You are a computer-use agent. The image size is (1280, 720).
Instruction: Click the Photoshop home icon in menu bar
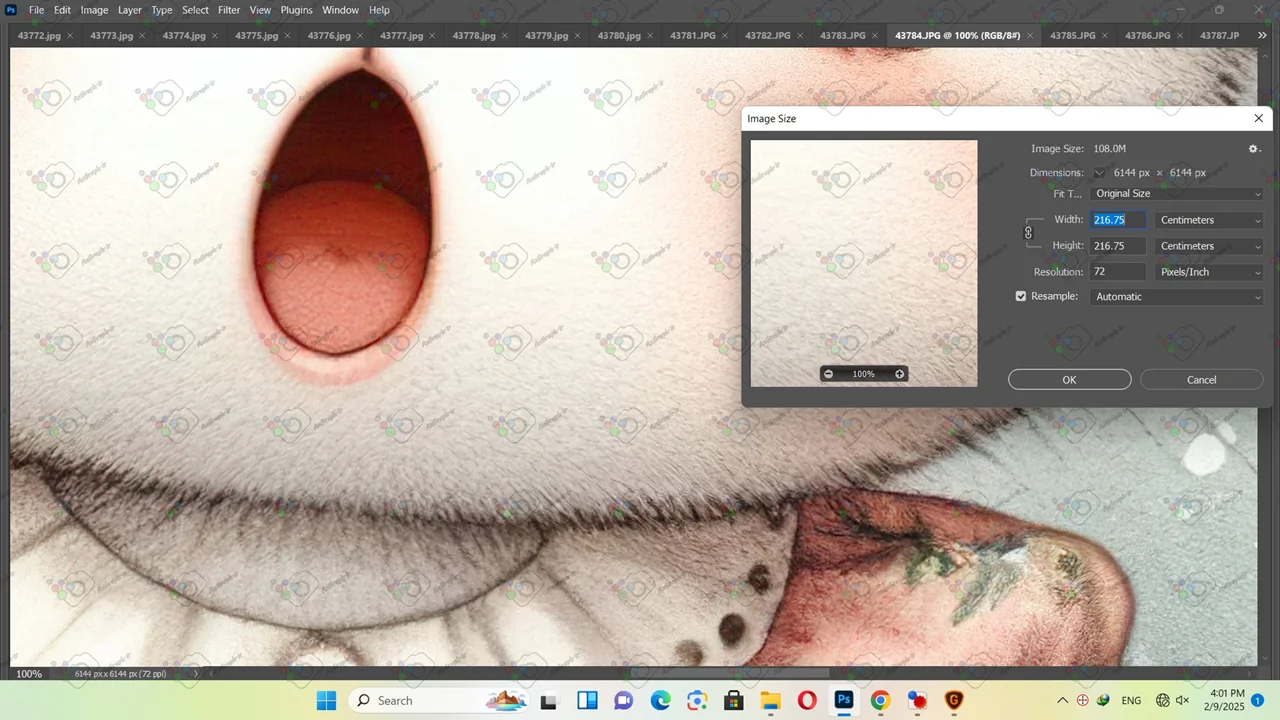coord(11,10)
